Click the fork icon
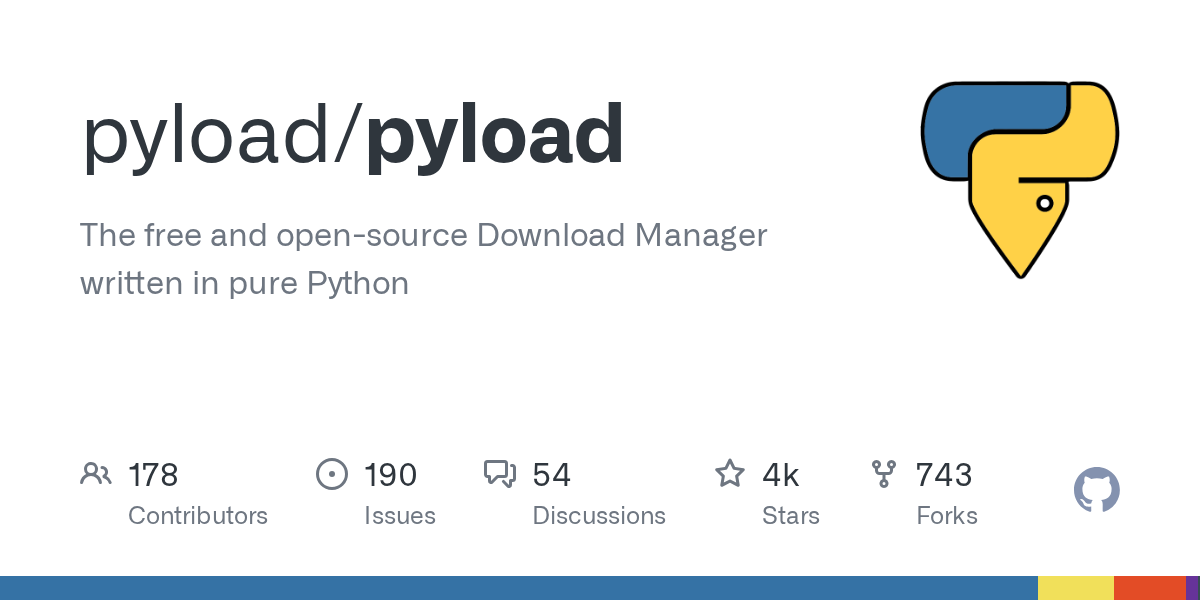This screenshot has width=1200, height=600. [884, 474]
